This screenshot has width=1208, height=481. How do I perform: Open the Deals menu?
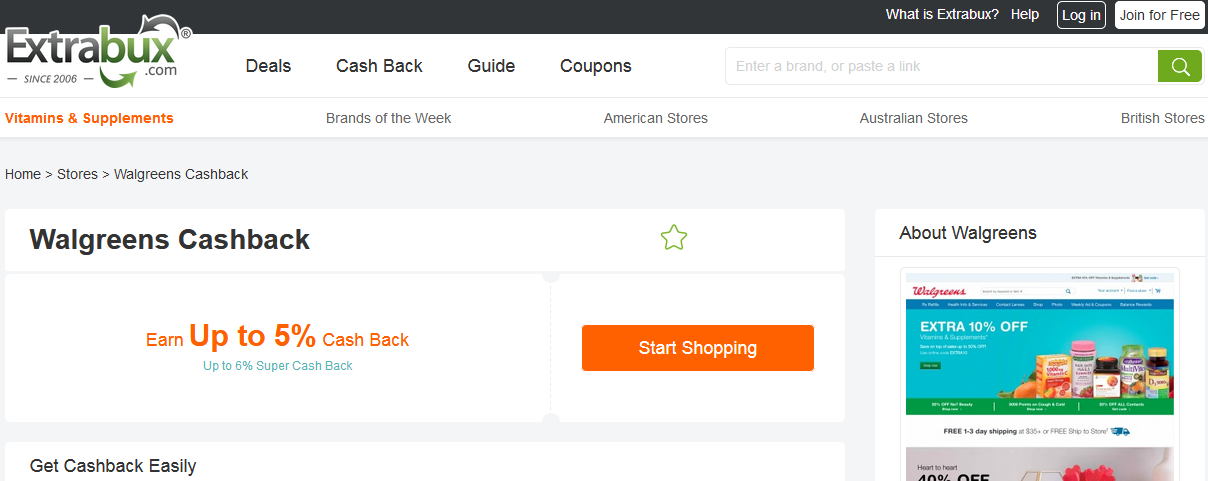[x=268, y=66]
